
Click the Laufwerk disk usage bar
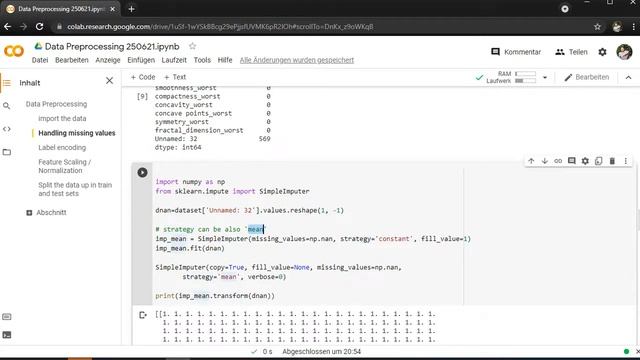[x=525, y=81]
